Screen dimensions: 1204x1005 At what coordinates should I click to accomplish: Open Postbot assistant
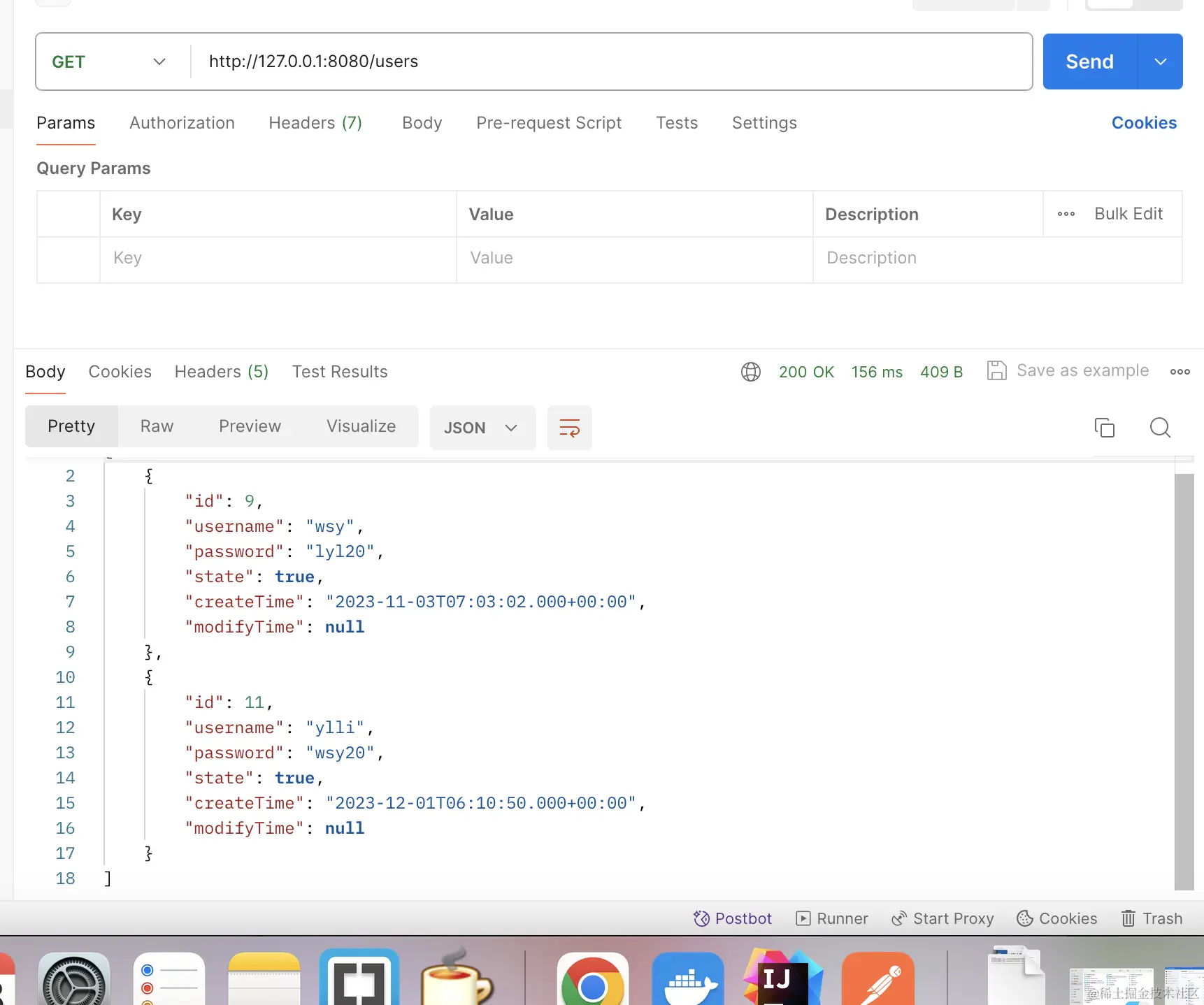pyautogui.click(x=732, y=918)
